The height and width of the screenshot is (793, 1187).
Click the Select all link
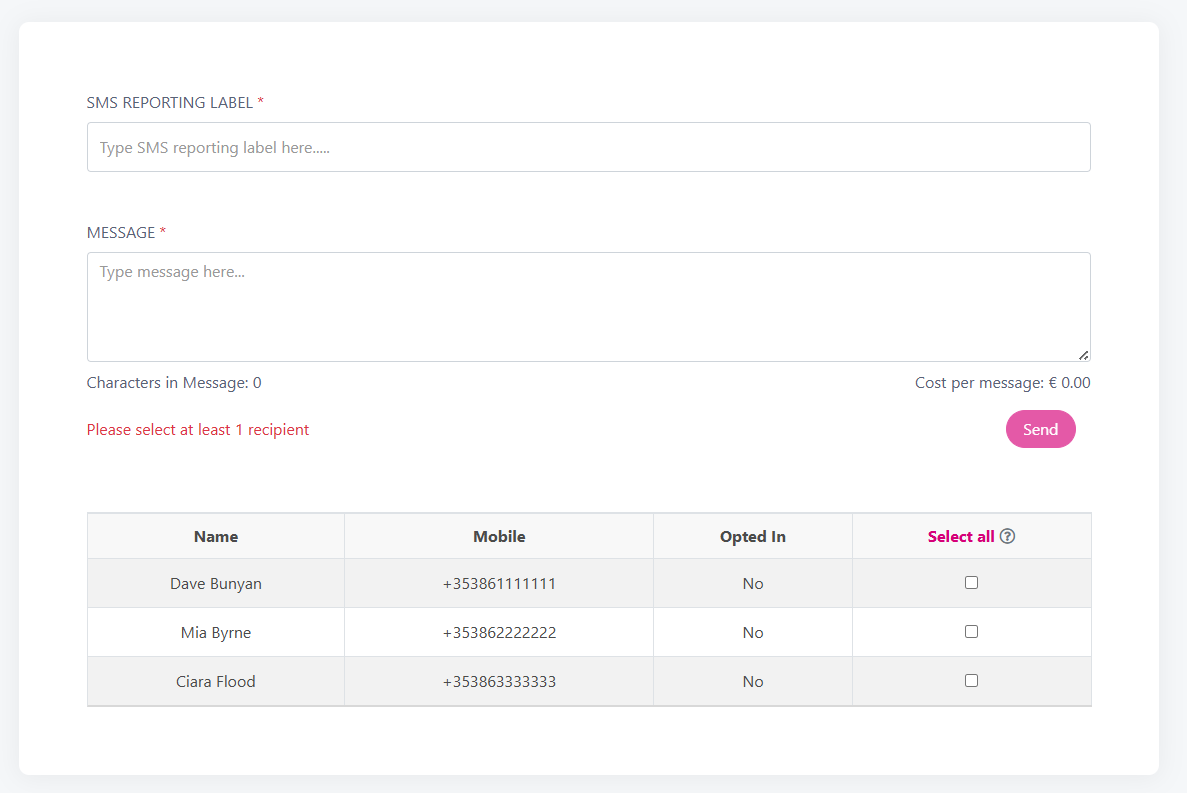point(961,536)
